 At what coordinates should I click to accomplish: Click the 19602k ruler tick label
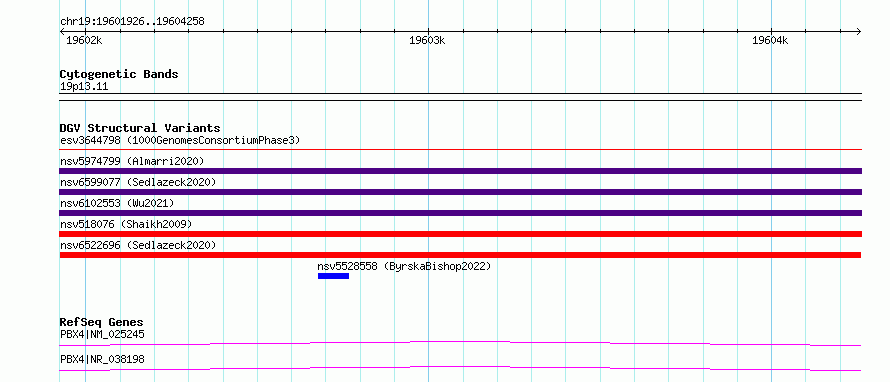pos(84,40)
